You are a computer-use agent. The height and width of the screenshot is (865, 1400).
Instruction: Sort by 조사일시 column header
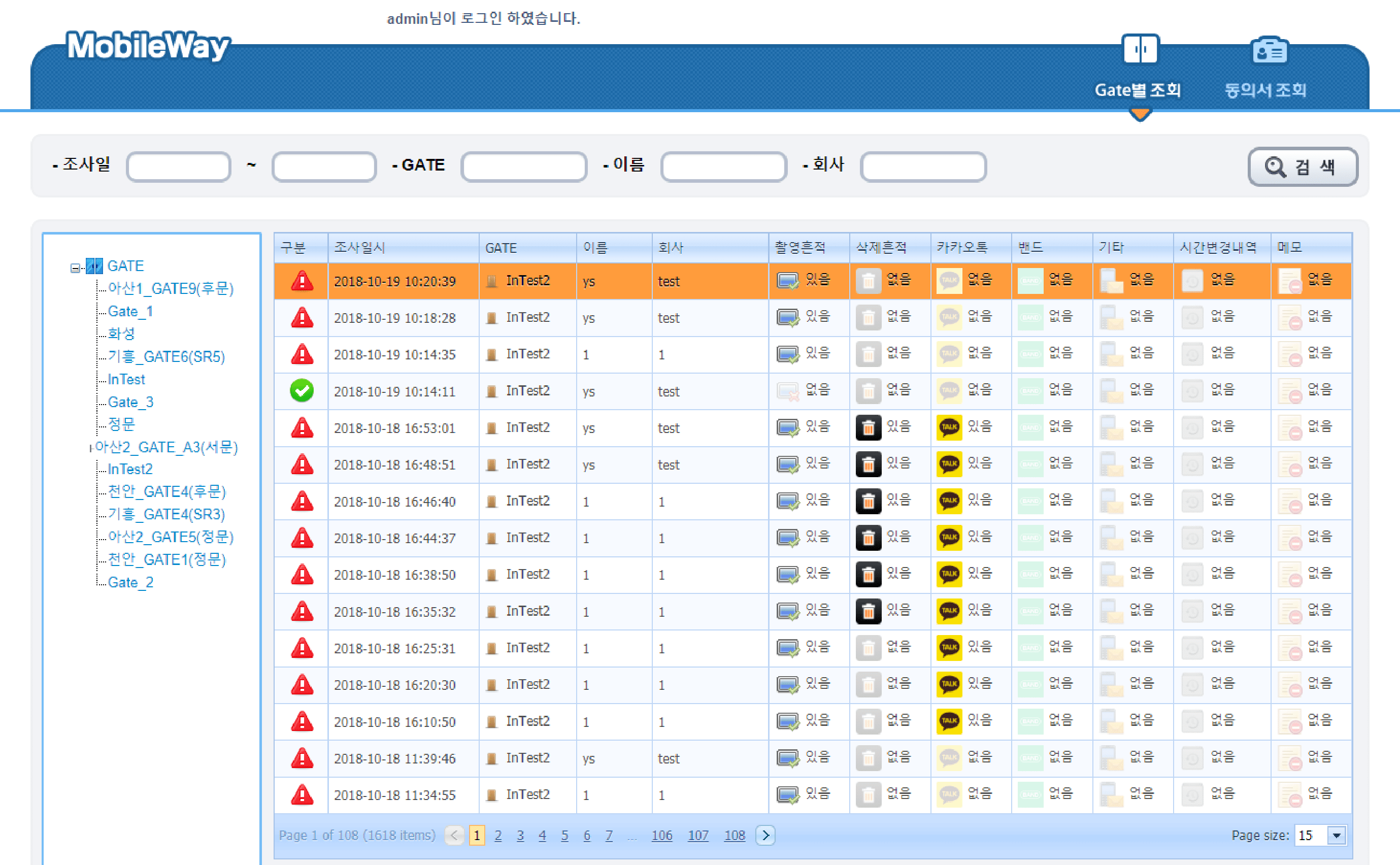[x=403, y=248]
